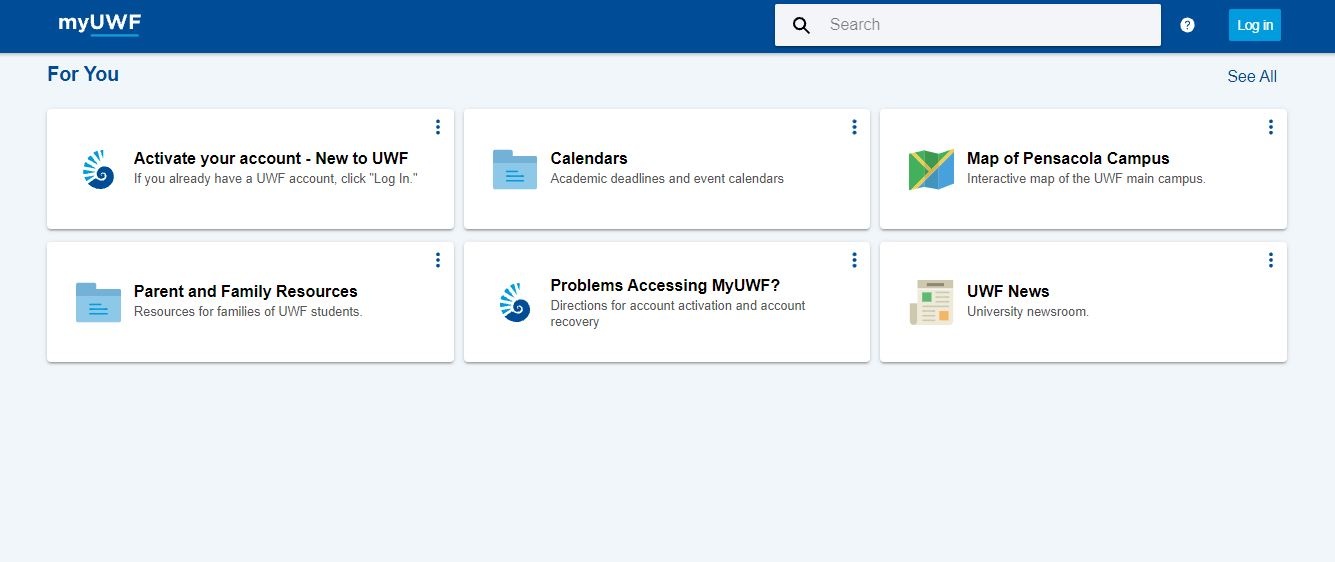Click the nautilus icon on Activate your account card

coord(98,169)
